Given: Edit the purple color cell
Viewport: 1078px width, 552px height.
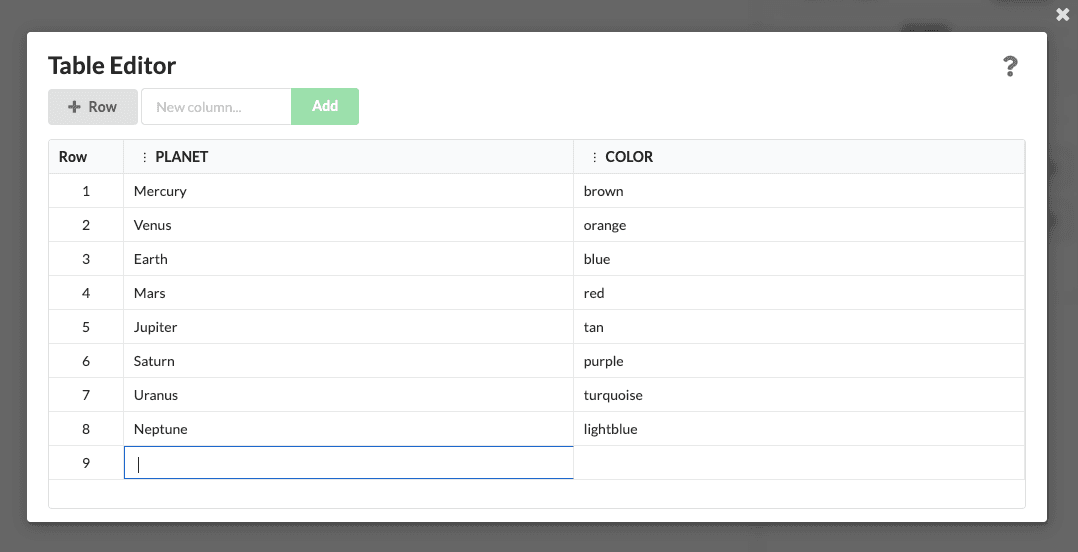Looking at the screenshot, I should 798,361.
